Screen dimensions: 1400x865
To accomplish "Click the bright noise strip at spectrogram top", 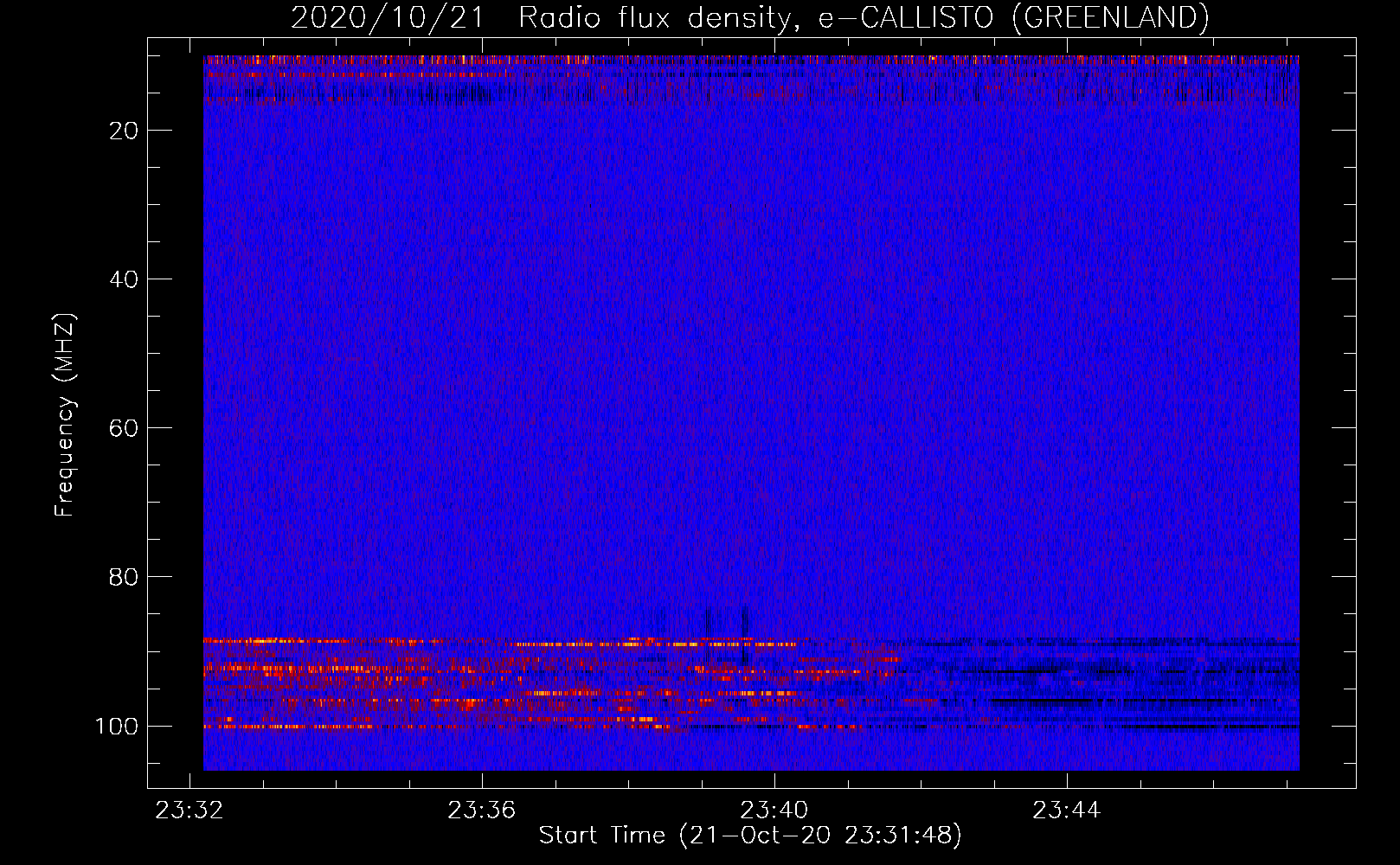I will point(751,61).
